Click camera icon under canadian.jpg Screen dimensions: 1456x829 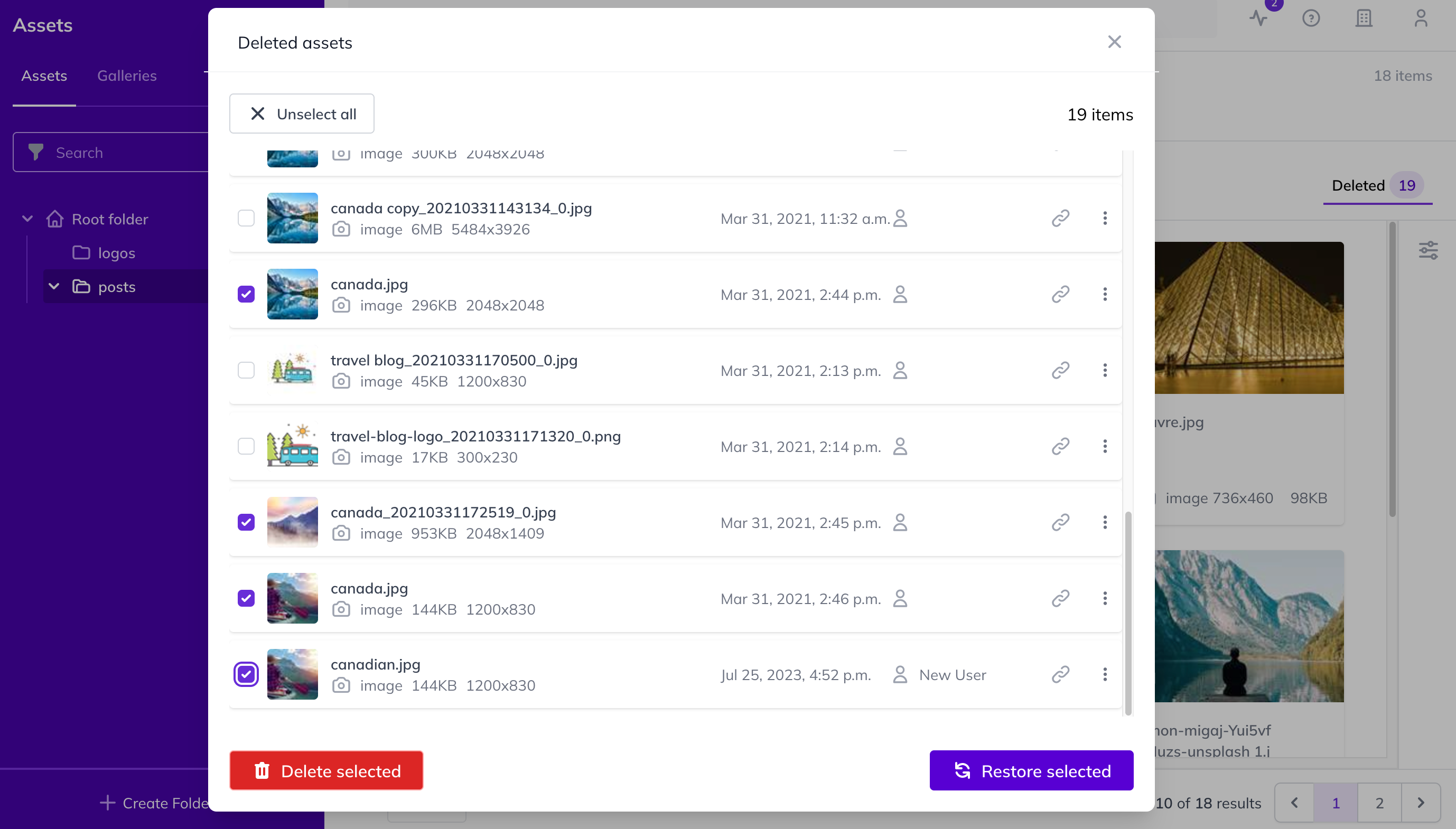(341, 685)
